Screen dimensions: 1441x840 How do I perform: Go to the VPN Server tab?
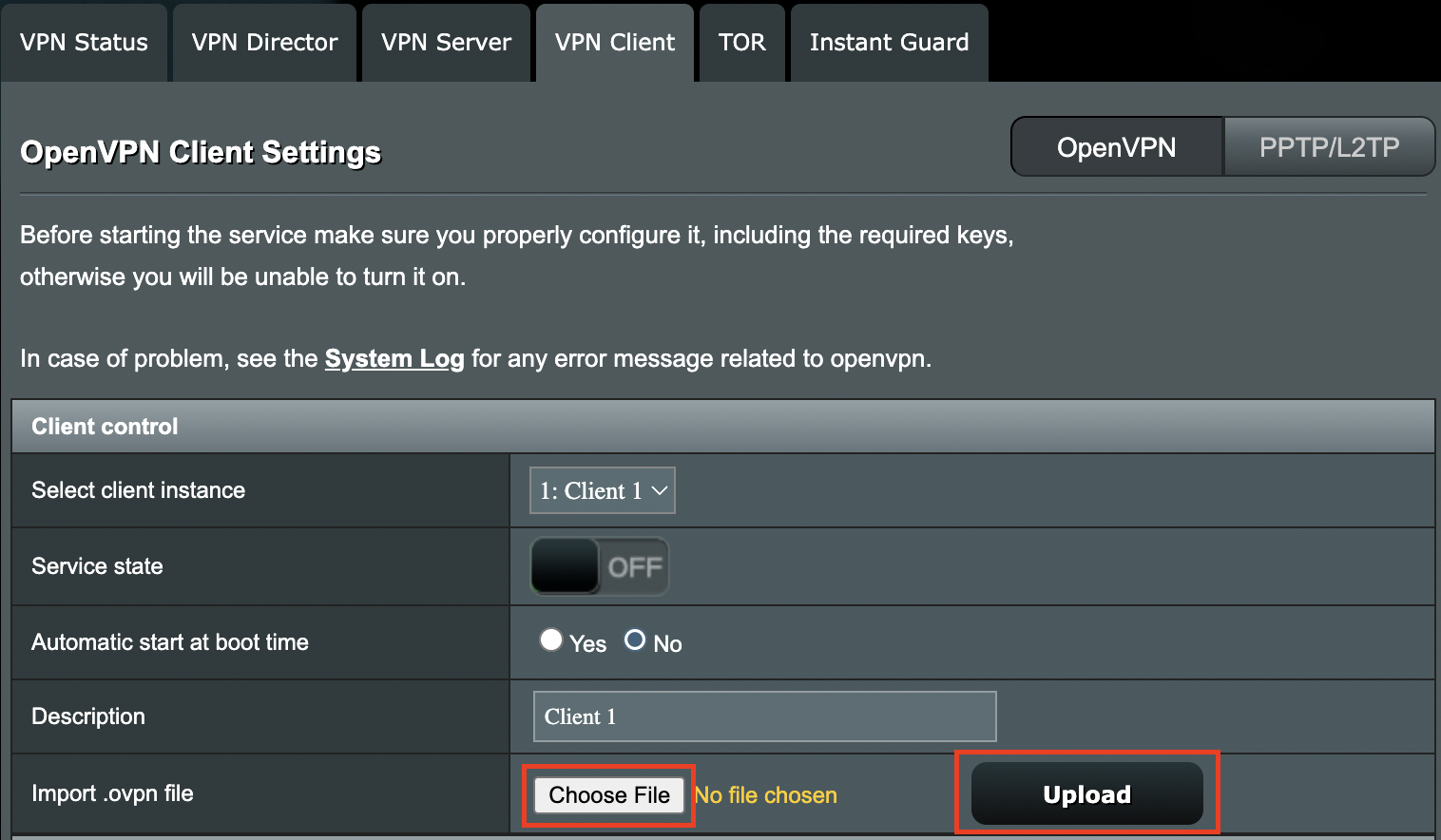[446, 43]
